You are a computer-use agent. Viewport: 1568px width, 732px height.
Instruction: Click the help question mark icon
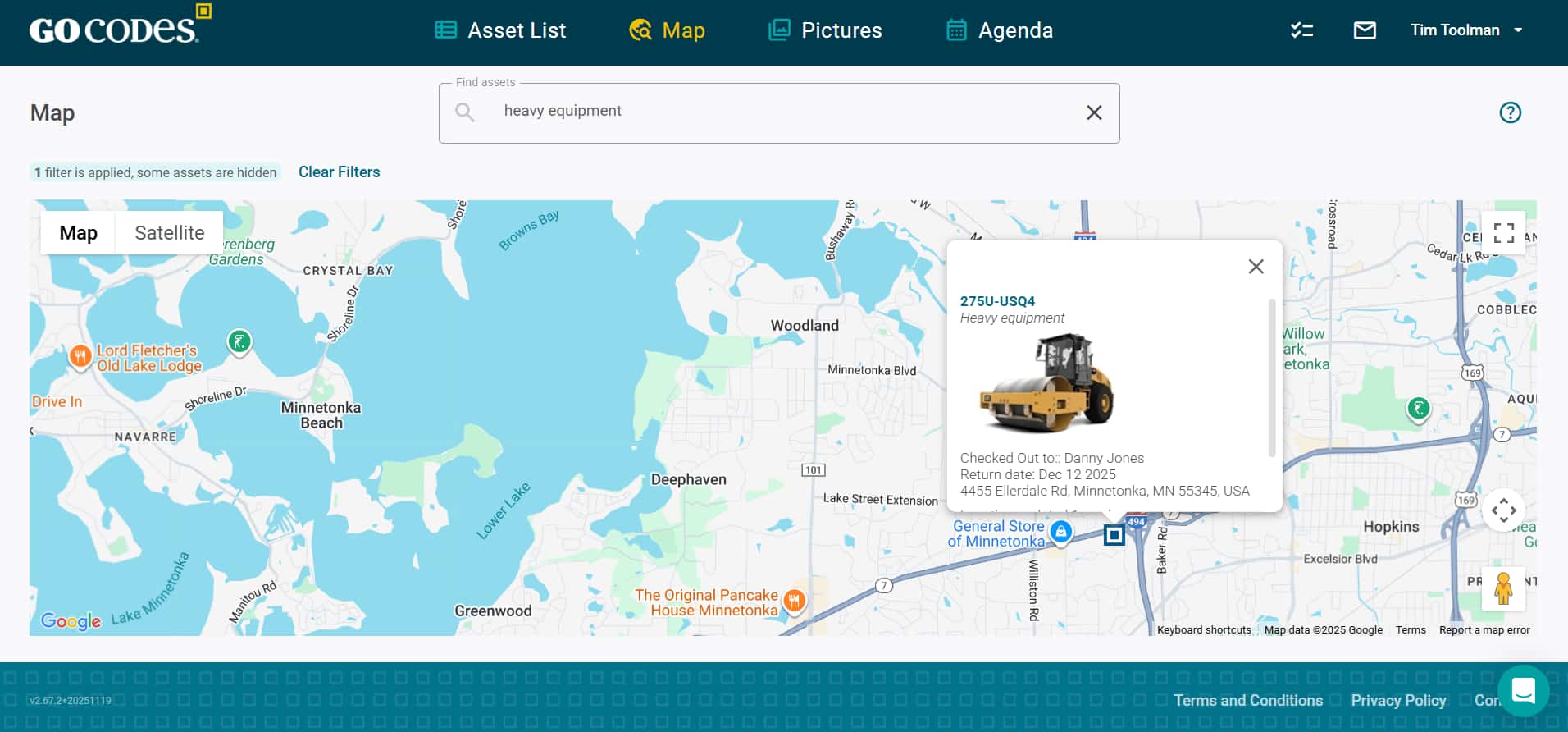1510,112
